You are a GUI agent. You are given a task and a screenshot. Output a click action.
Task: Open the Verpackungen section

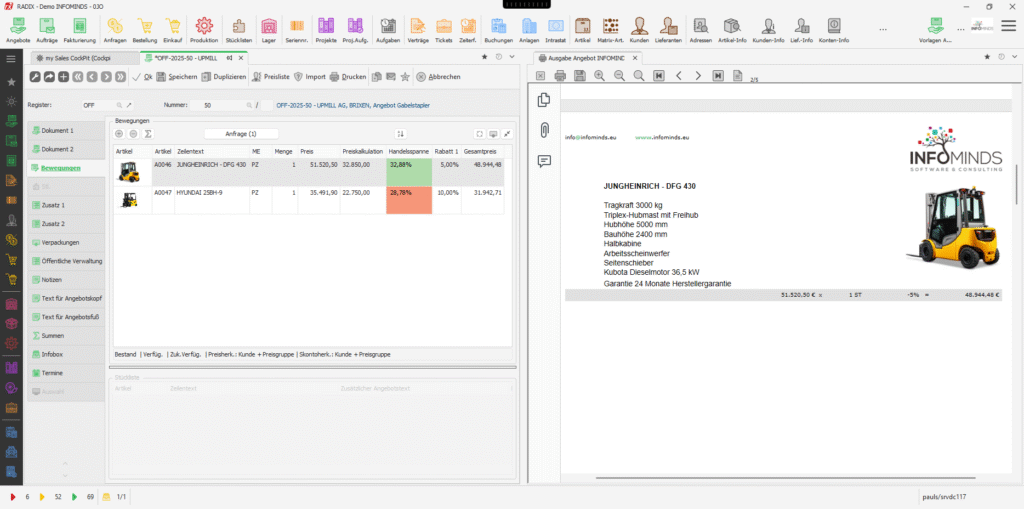(x=66, y=242)
